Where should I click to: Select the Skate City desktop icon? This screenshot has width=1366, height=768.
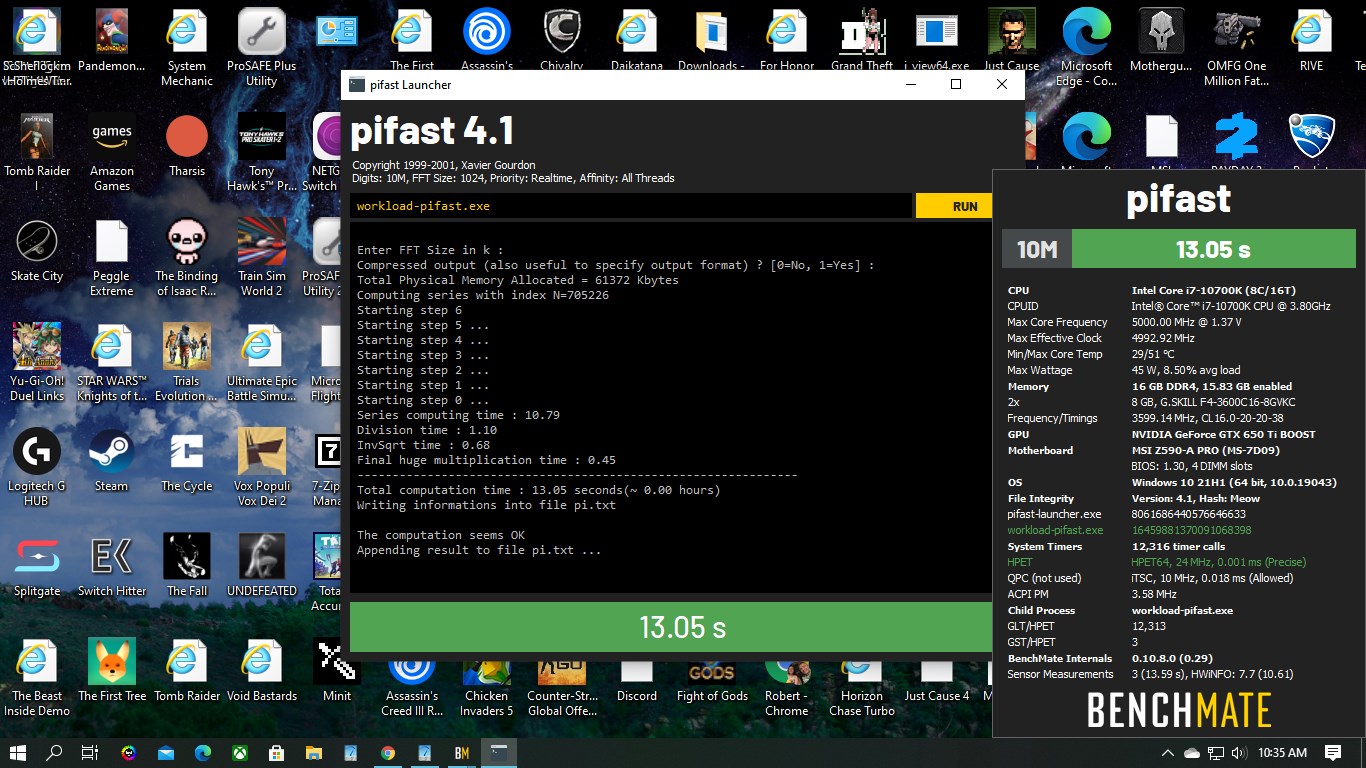click(37, 250)
